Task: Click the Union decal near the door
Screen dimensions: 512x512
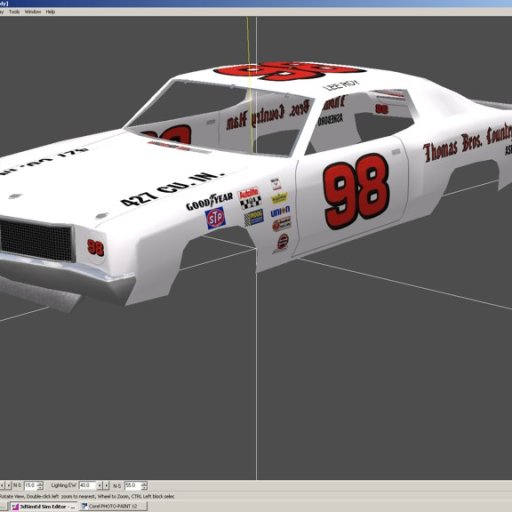Action: tap(280, 211)
